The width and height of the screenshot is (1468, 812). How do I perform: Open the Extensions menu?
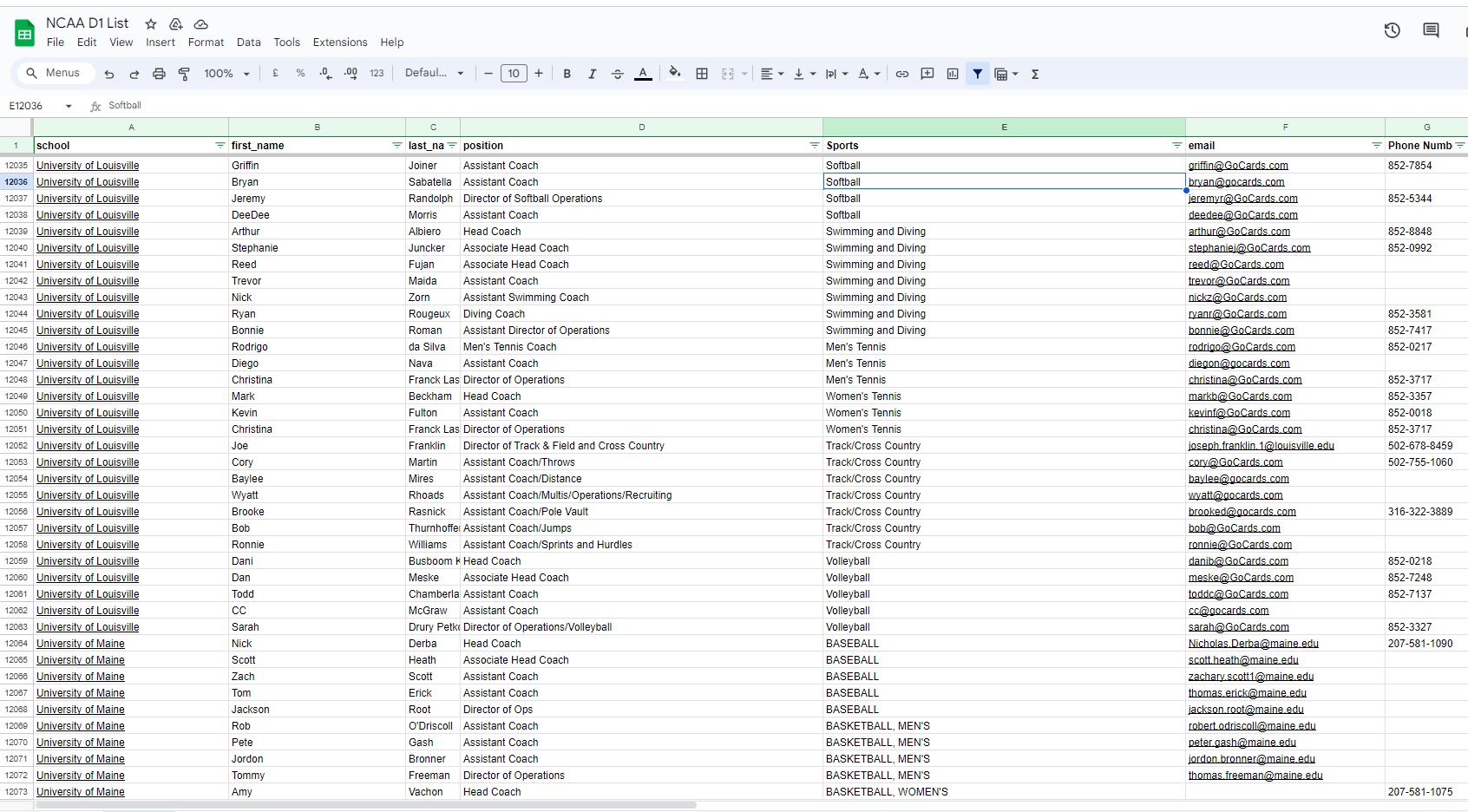pos(340,43)
